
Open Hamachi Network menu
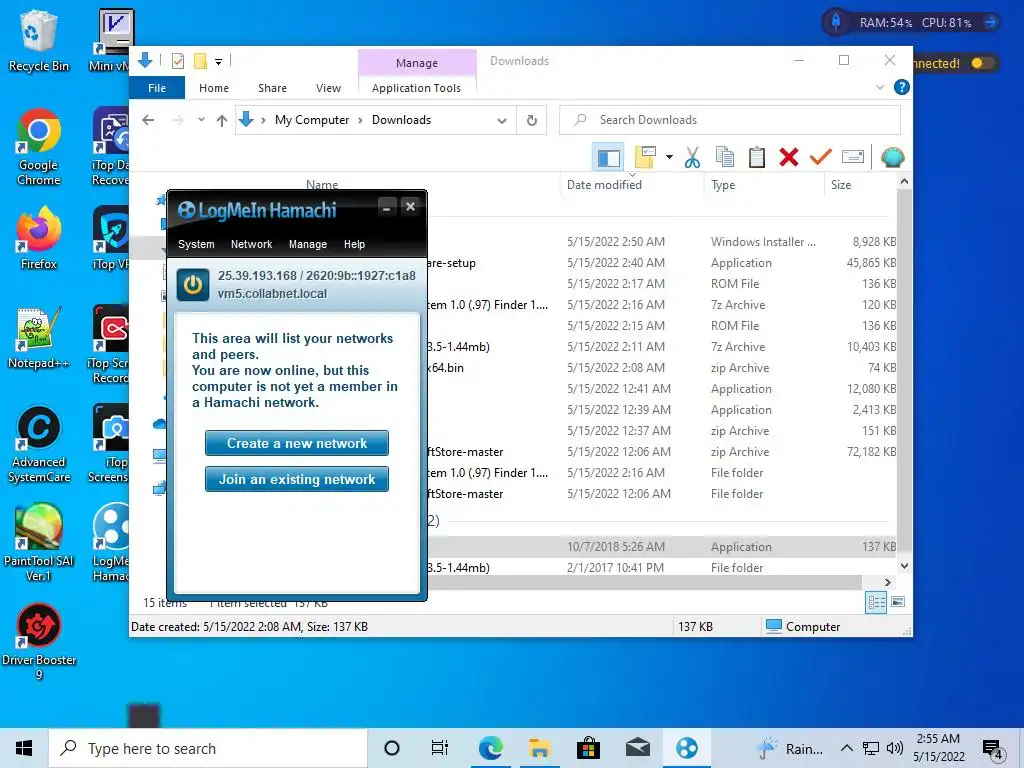pyautogui.click(x=251, y=244)
